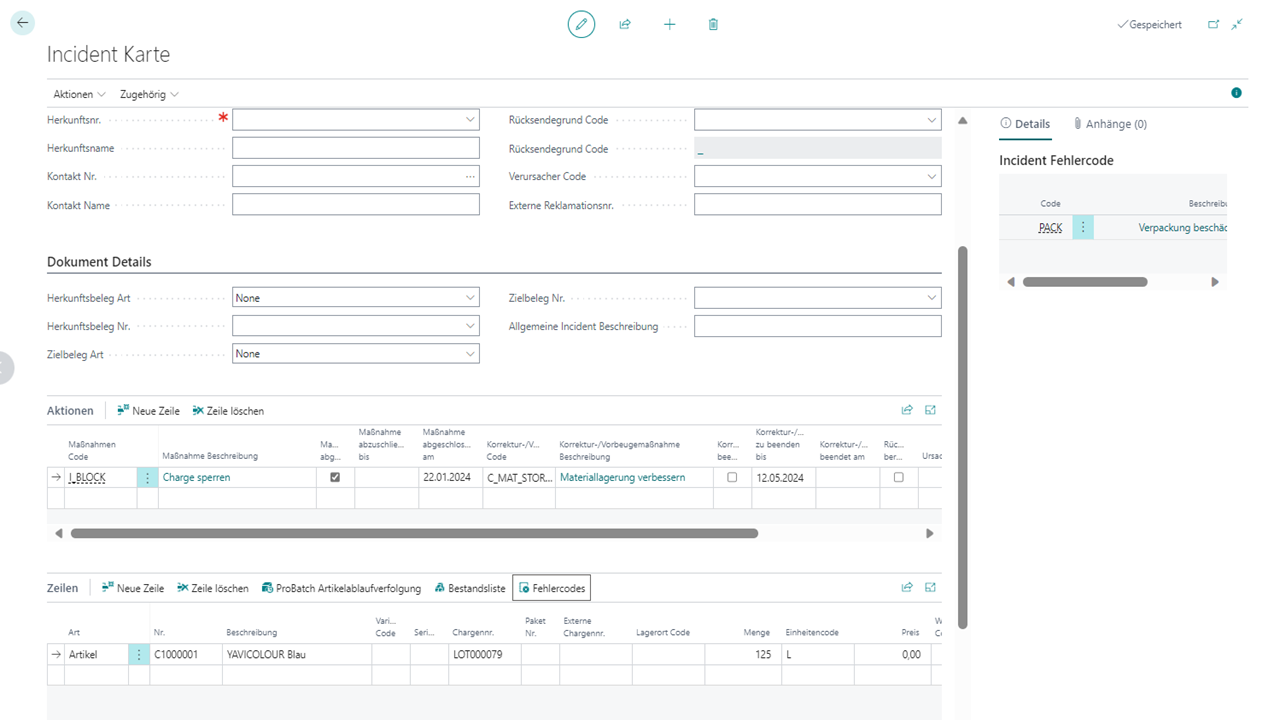This screenshot has height=720, width=1280.
Task: Expand the Aktionen list to full view
Action: (x=931, y=410)
